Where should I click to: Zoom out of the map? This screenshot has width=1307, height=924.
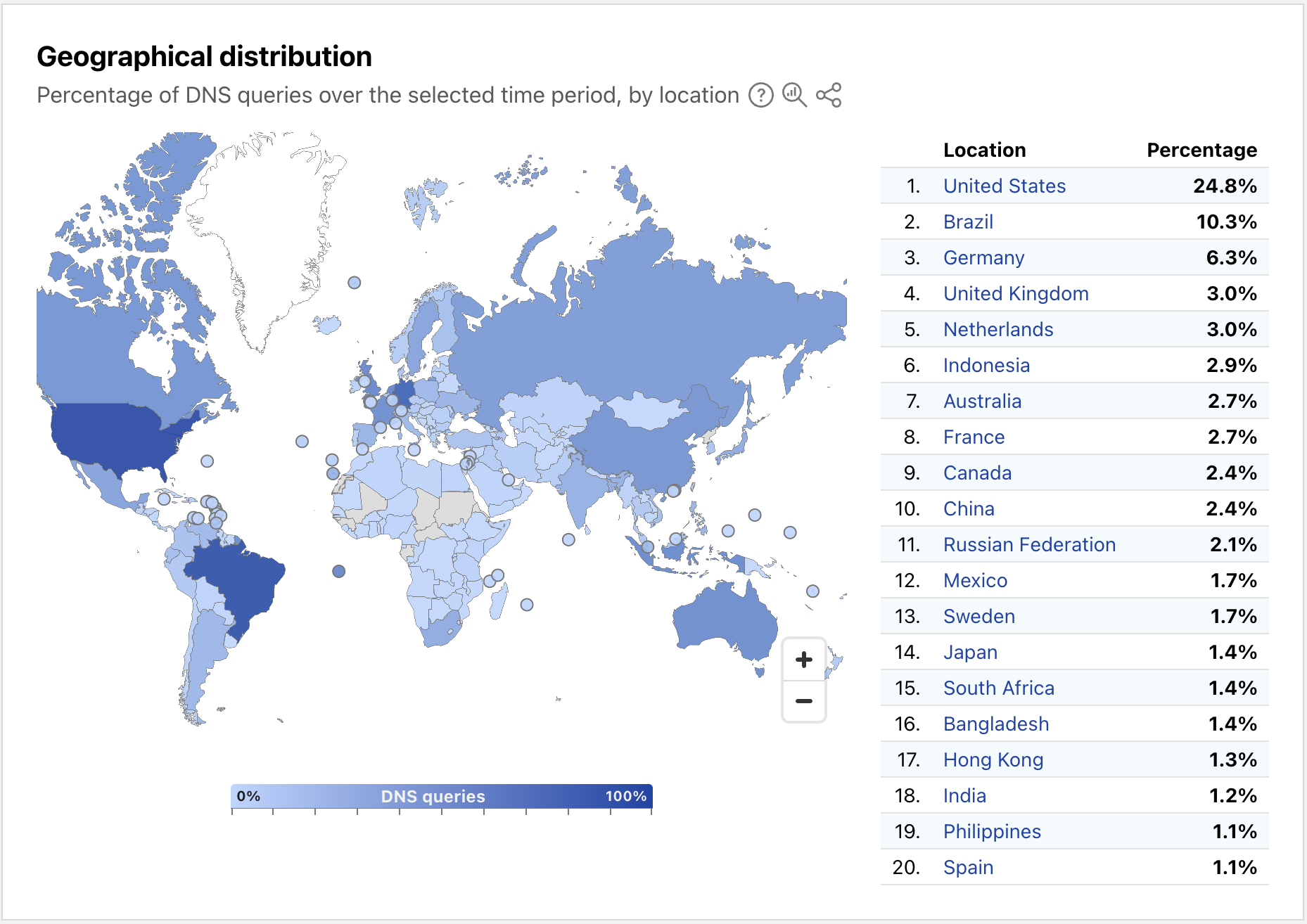tap(804, 701)
